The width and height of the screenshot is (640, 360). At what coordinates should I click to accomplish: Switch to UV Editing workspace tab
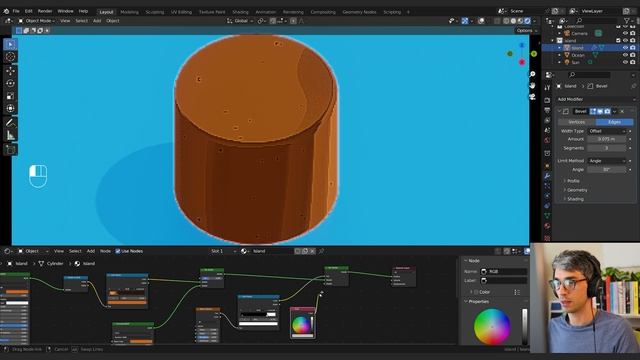(x=181, y=12)
